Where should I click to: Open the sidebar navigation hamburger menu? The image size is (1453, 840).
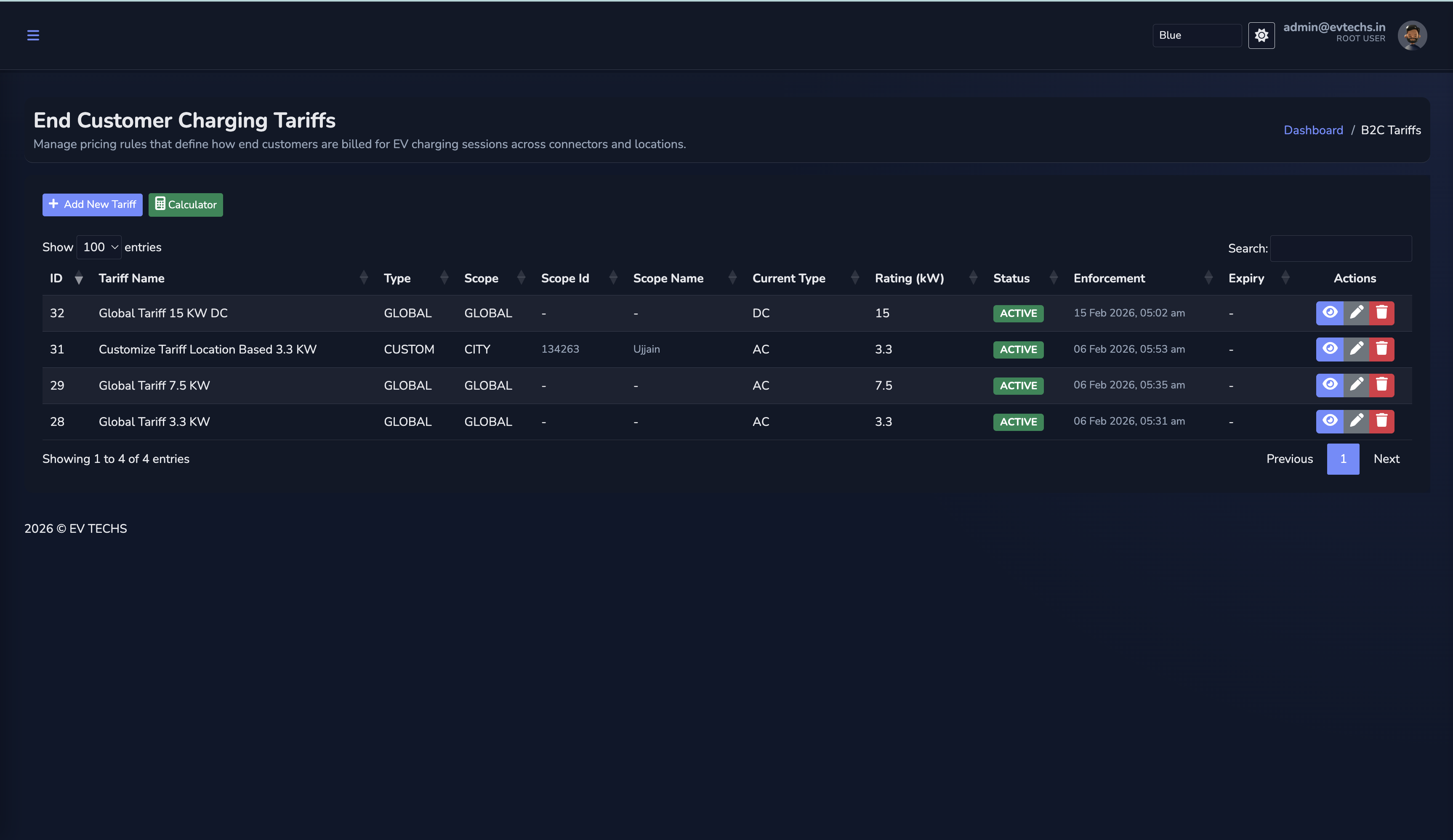coord(33,35)
